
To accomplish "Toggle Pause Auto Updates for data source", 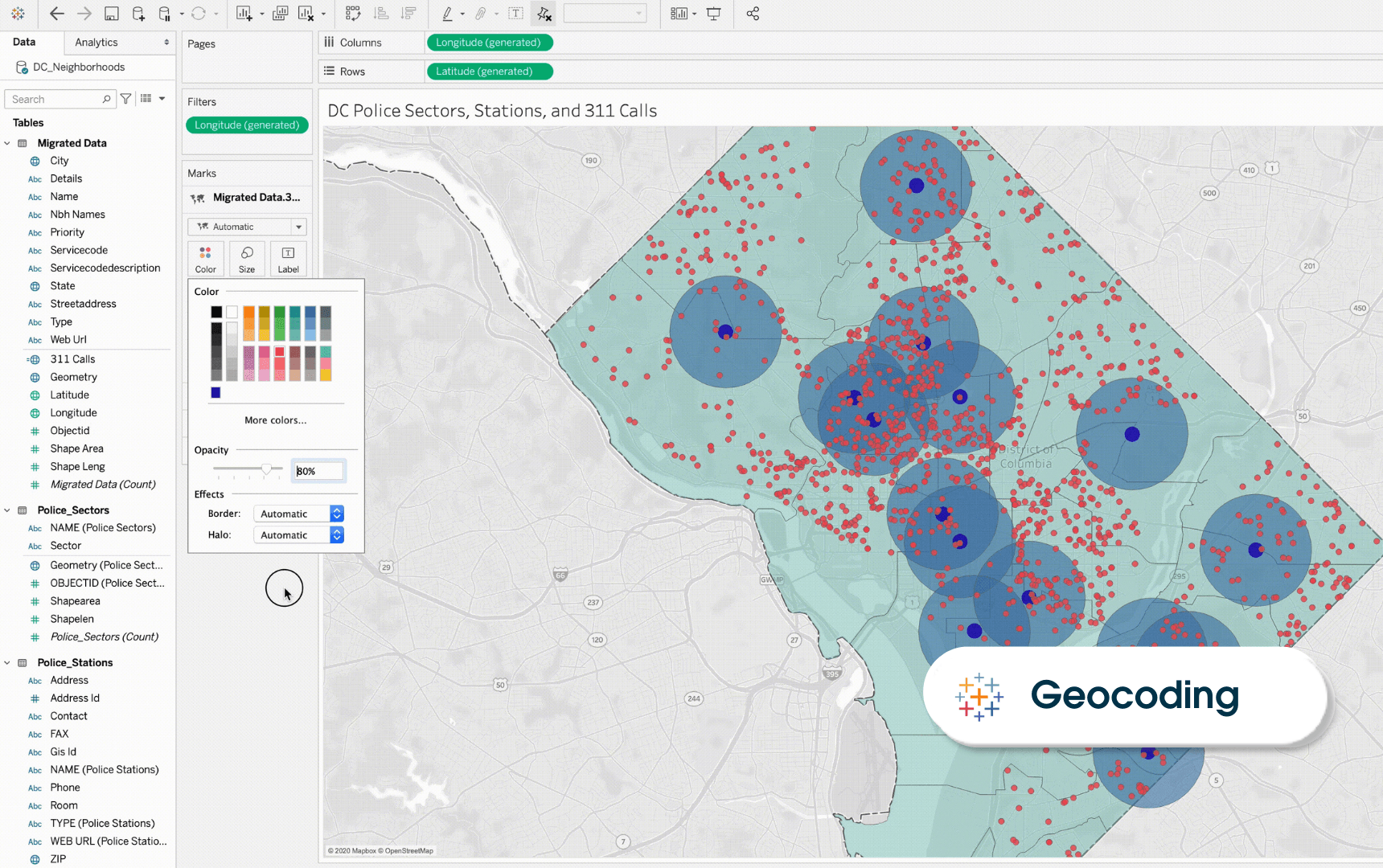I will (x=165, y=14).
